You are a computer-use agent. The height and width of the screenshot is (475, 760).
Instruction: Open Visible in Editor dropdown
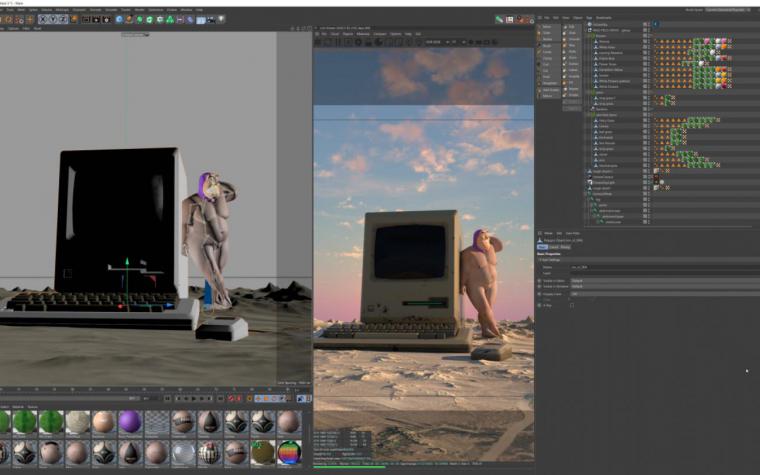[665, 281]
